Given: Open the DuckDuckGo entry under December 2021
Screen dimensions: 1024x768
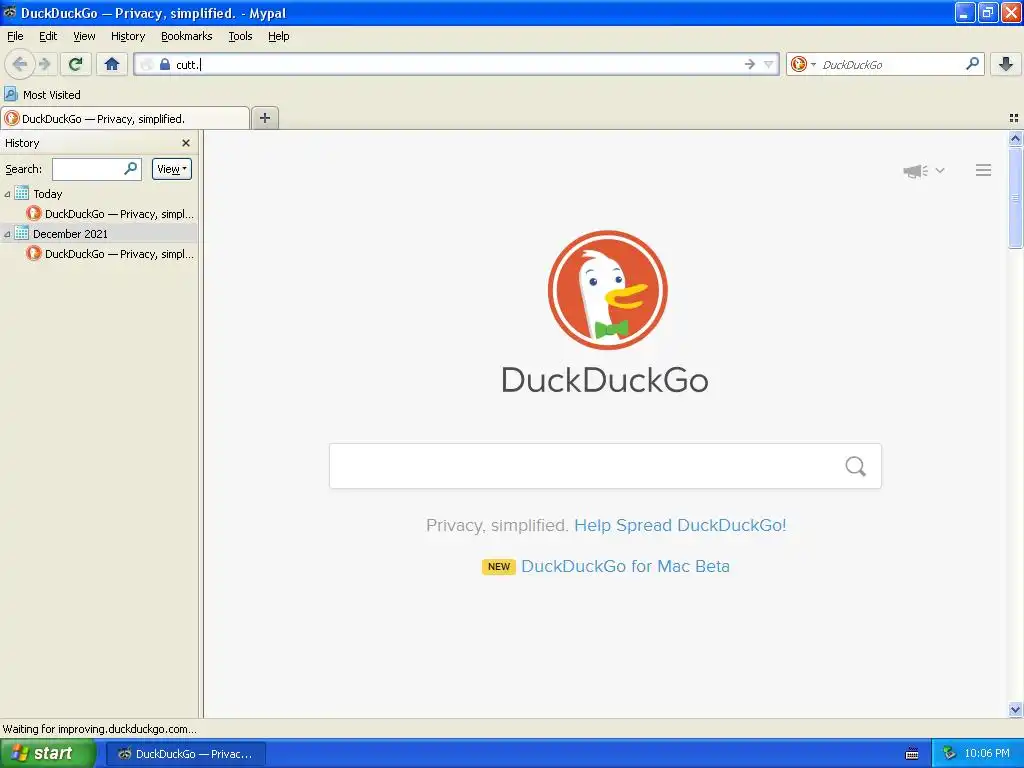Looking at the screenshot, I should 110,253.
